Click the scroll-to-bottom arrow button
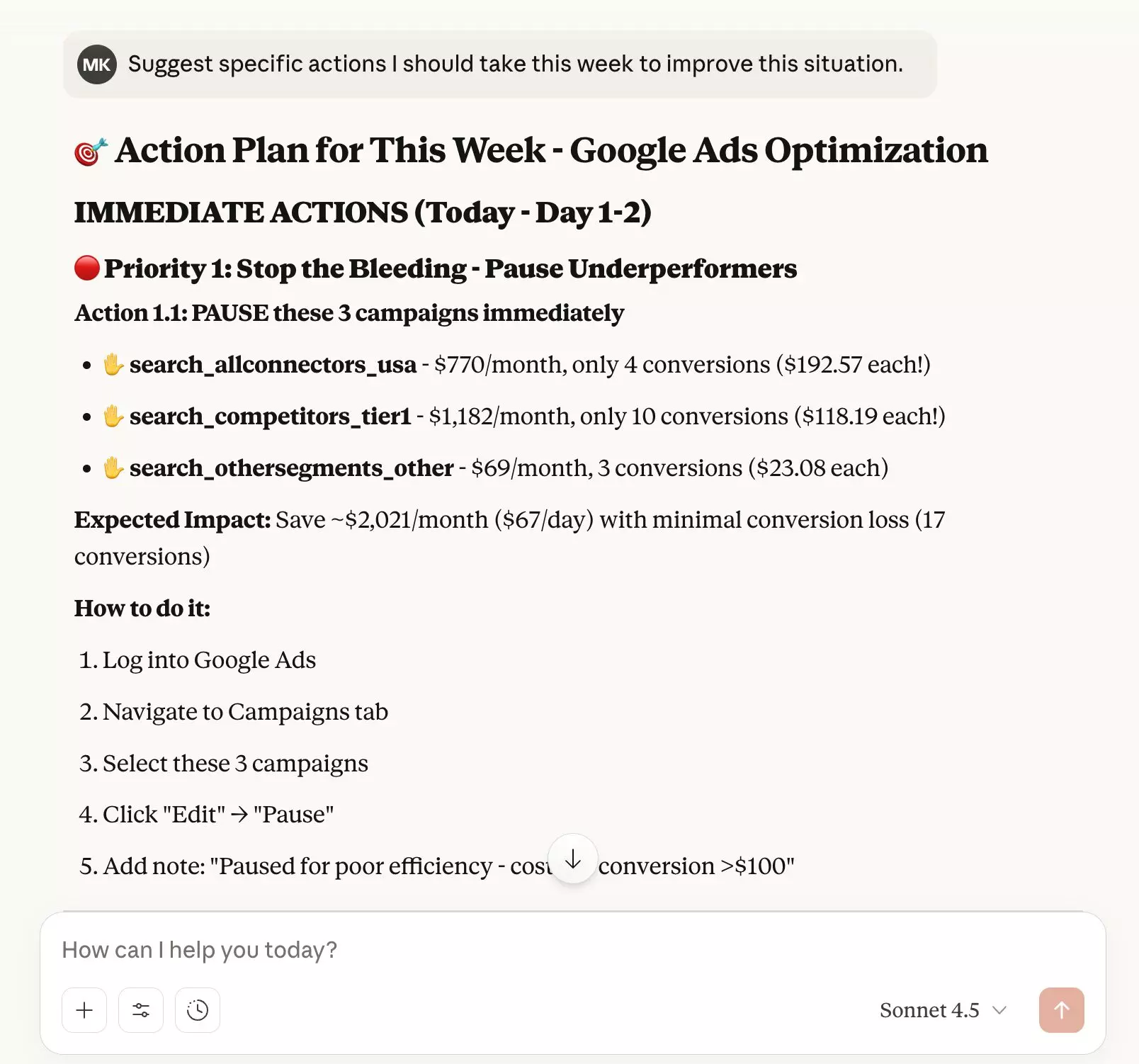Image resolution: width=1139 pixels, height=1064 pixels. (x=573, y=859)
